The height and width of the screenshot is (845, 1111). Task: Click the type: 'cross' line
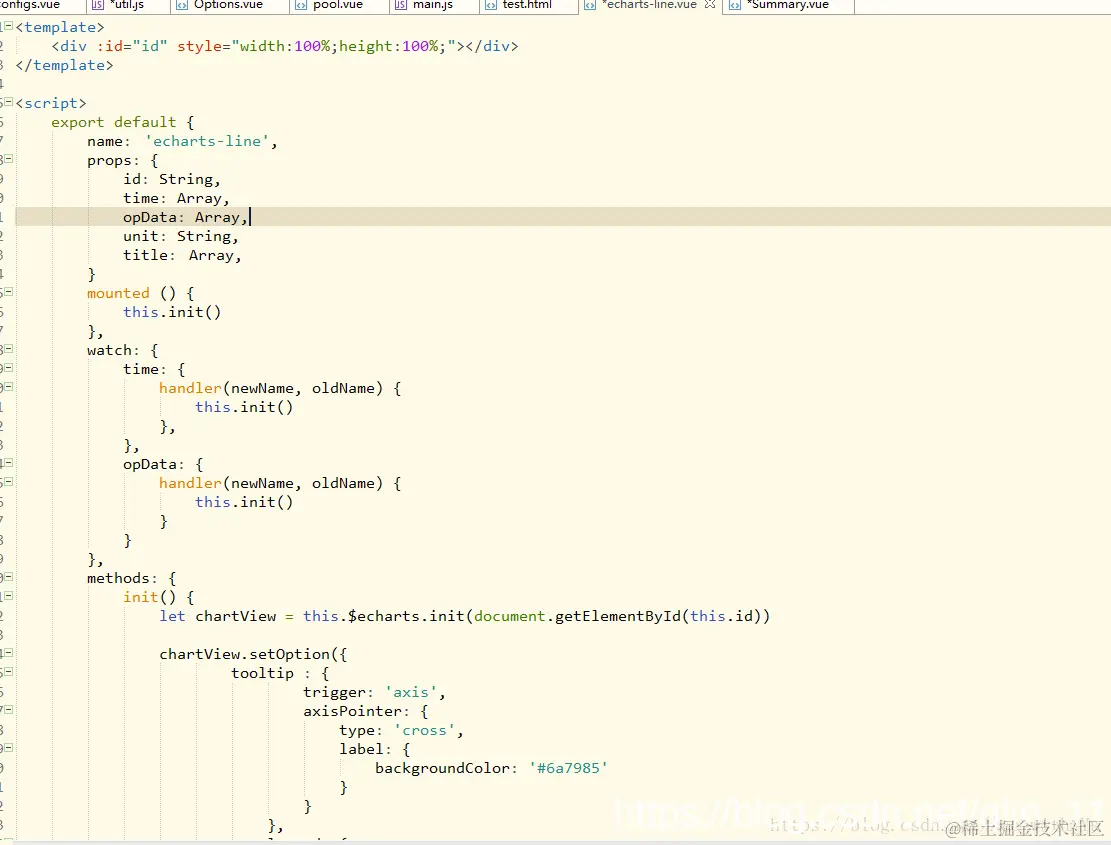[401, 730]
